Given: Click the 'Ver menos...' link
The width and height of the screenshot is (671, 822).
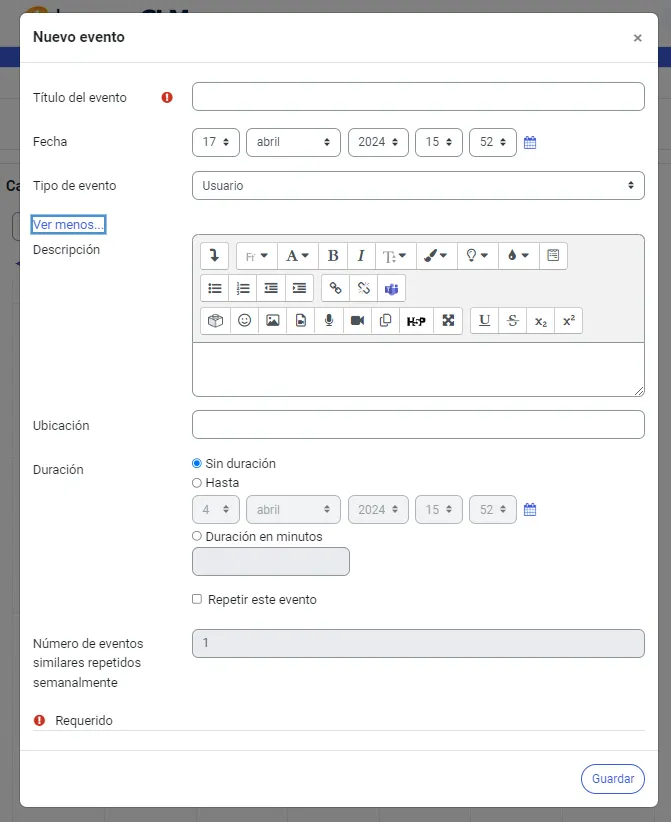Looking at the screenshot, I should (x=68, y=224).
